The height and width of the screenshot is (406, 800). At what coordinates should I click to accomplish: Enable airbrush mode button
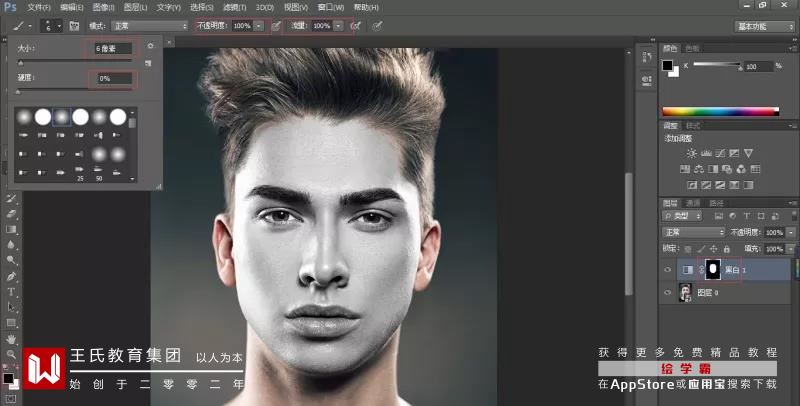356,26
